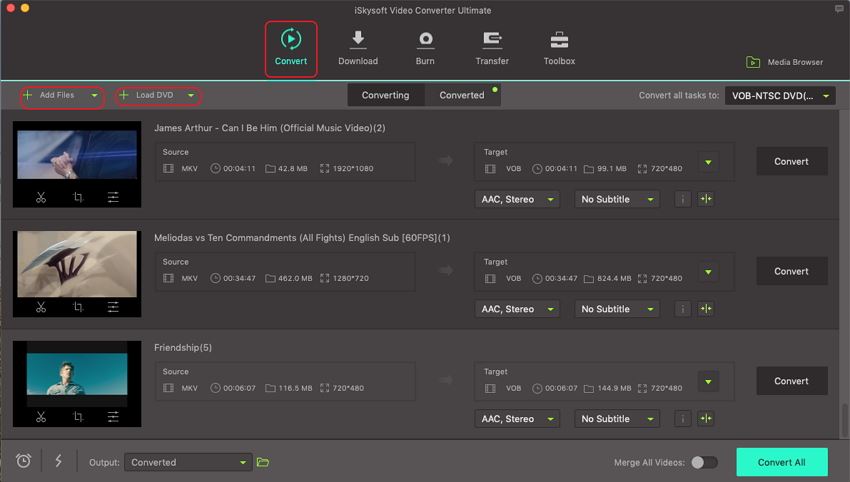Viewport: 850px width, 482px height.
Task: Open No Subtitle dropdown for James Arthur video
Action: pos(617,200)
